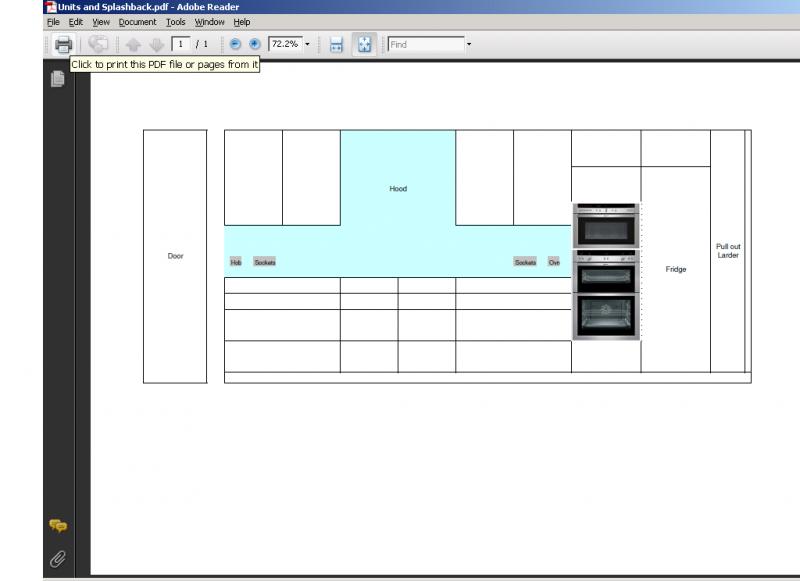Click the current page number box
This screenshot has height=581, width=800.
(x=181, y=44)
